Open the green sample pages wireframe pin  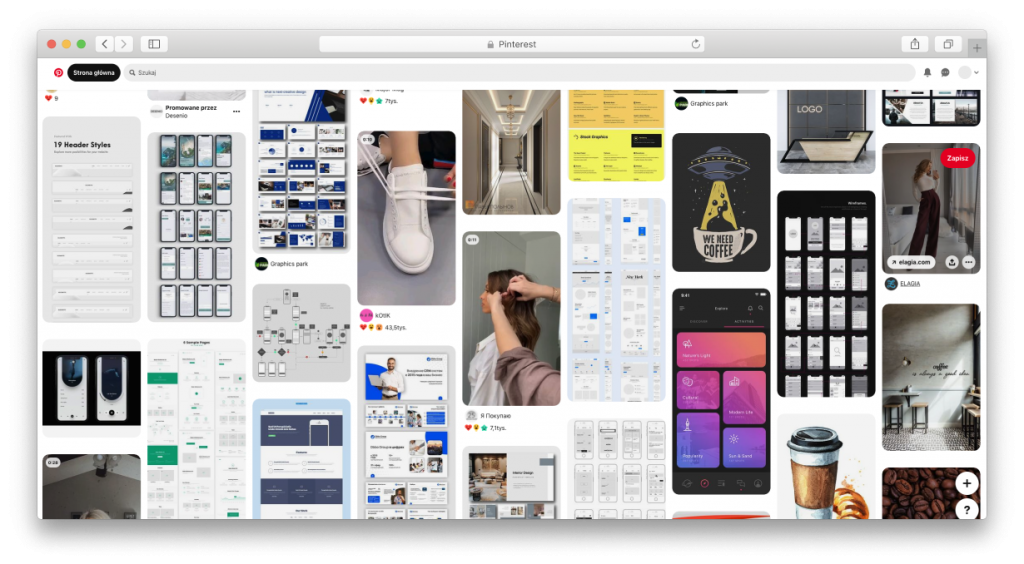point(197,429)
